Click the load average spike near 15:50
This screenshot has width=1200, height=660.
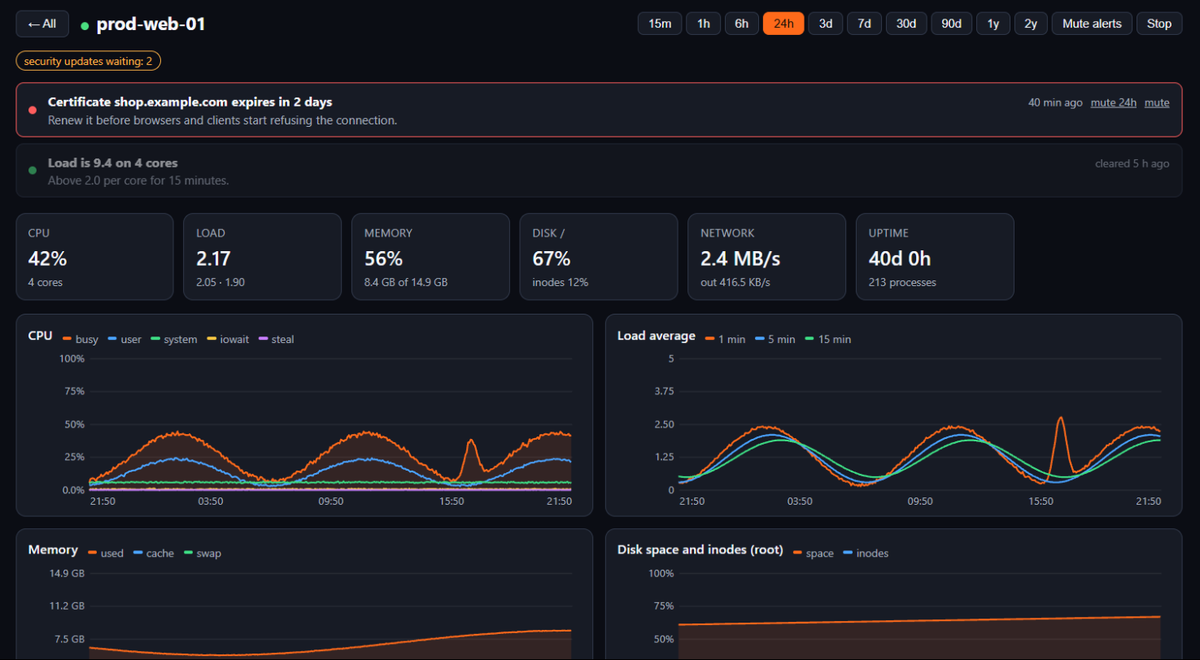[1061, 419]
